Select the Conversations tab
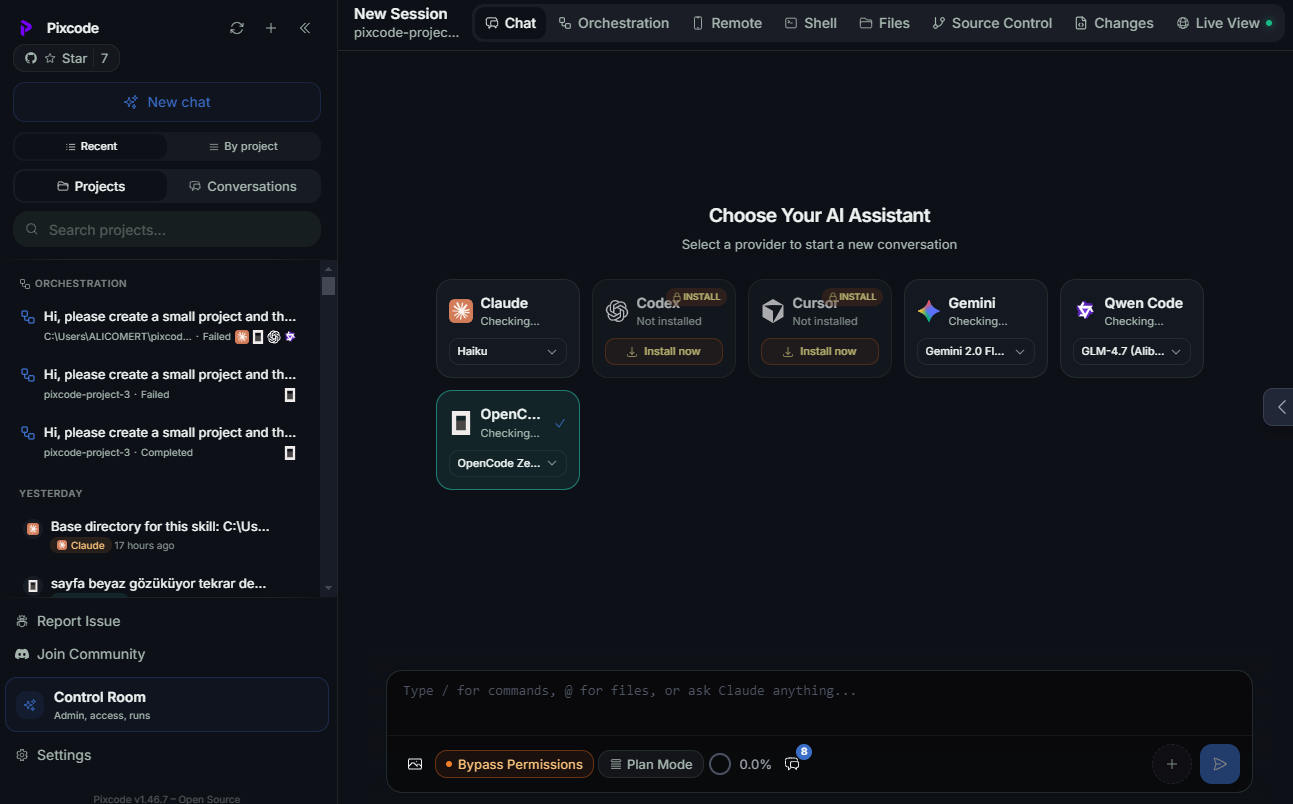 point(243,186)
